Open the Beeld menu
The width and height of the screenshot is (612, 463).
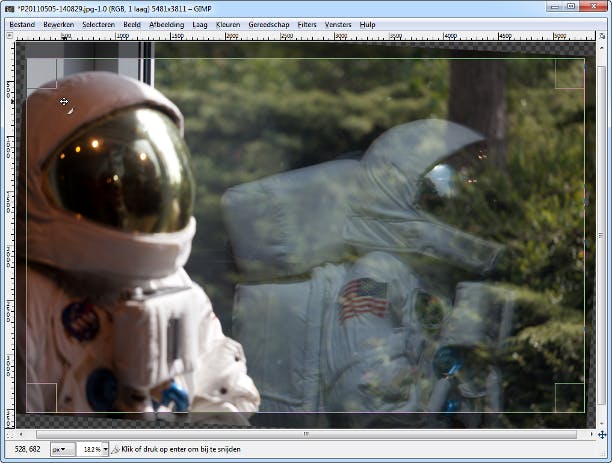pos(132,25)
